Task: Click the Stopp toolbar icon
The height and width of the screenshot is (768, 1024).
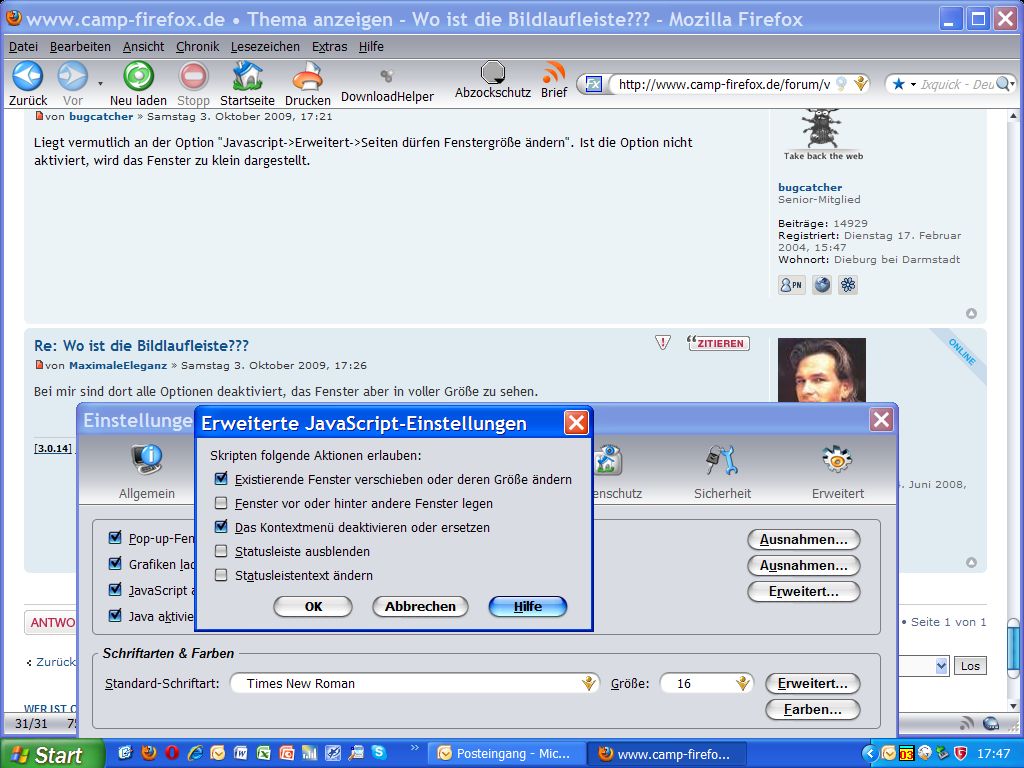Action: (193, 76)
